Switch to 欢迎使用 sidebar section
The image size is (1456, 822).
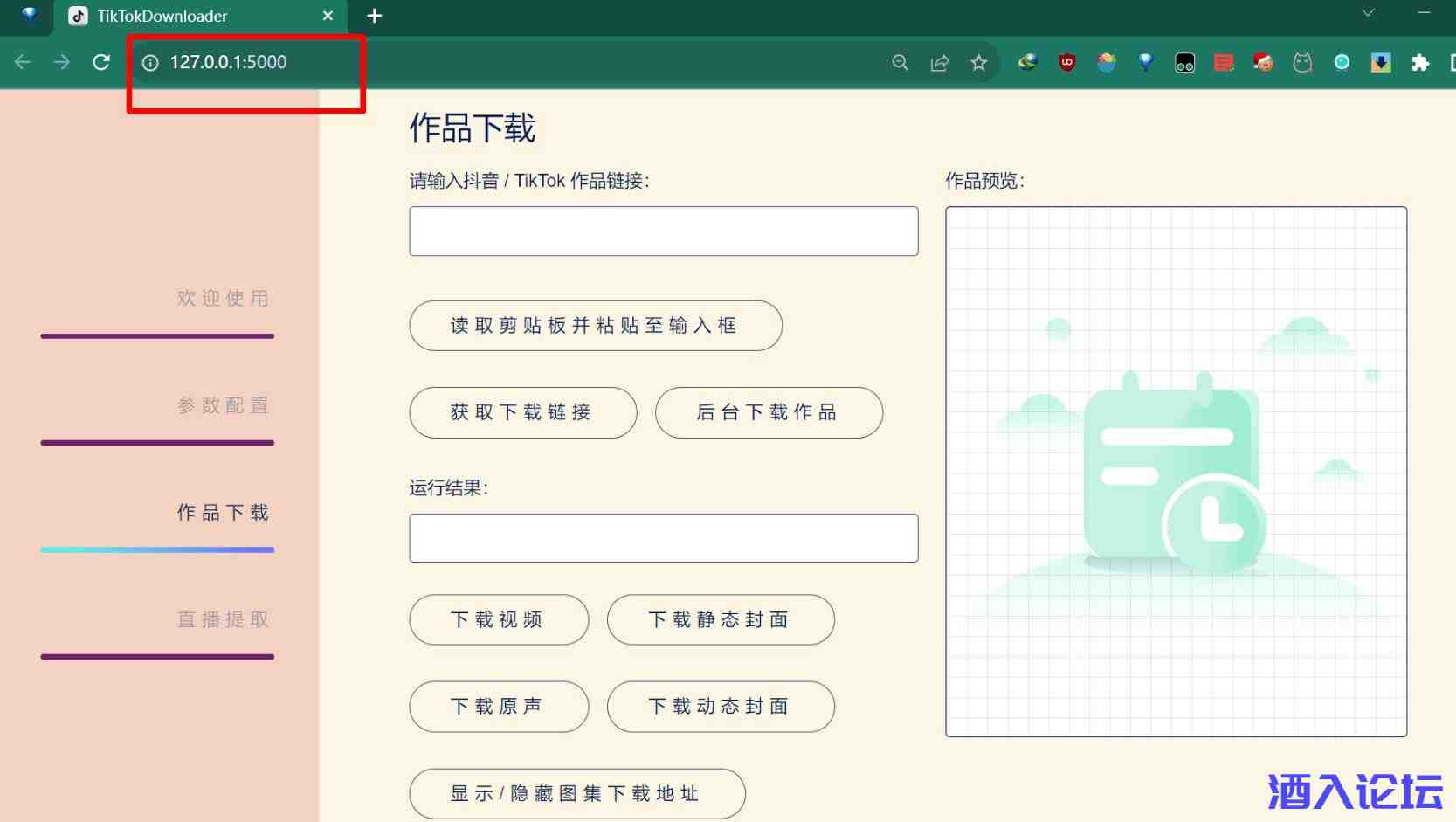(223, 299)
